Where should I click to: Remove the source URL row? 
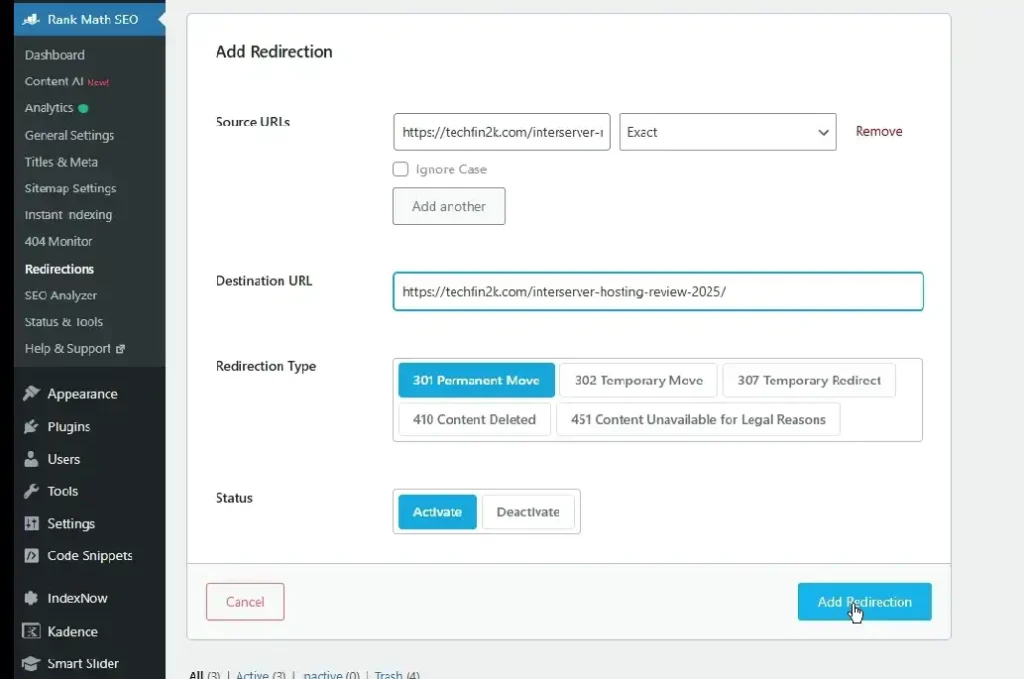click(879, 131)
